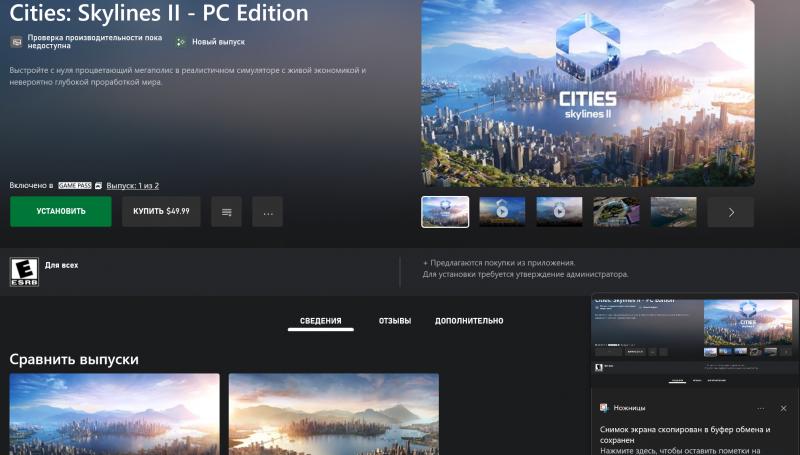Select the first screenshot thumbnail with logo
The width and height of the screenshot is (800, 455).
tap(445, 211)
